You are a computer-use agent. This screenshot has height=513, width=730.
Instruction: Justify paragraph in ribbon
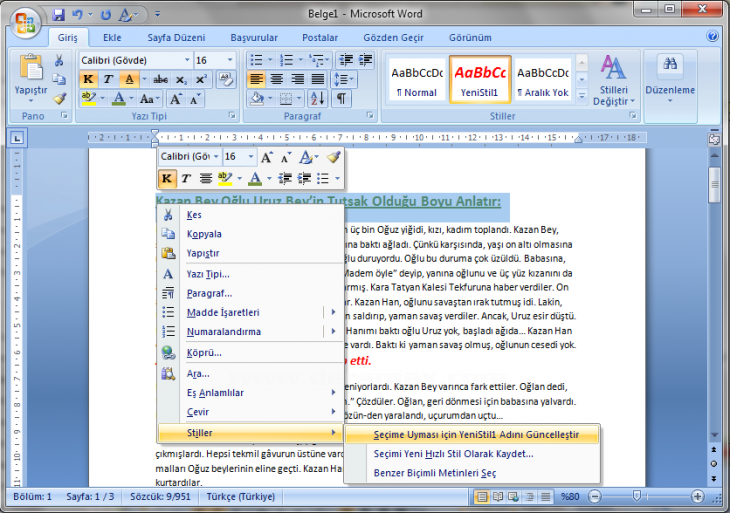[318, 80]
